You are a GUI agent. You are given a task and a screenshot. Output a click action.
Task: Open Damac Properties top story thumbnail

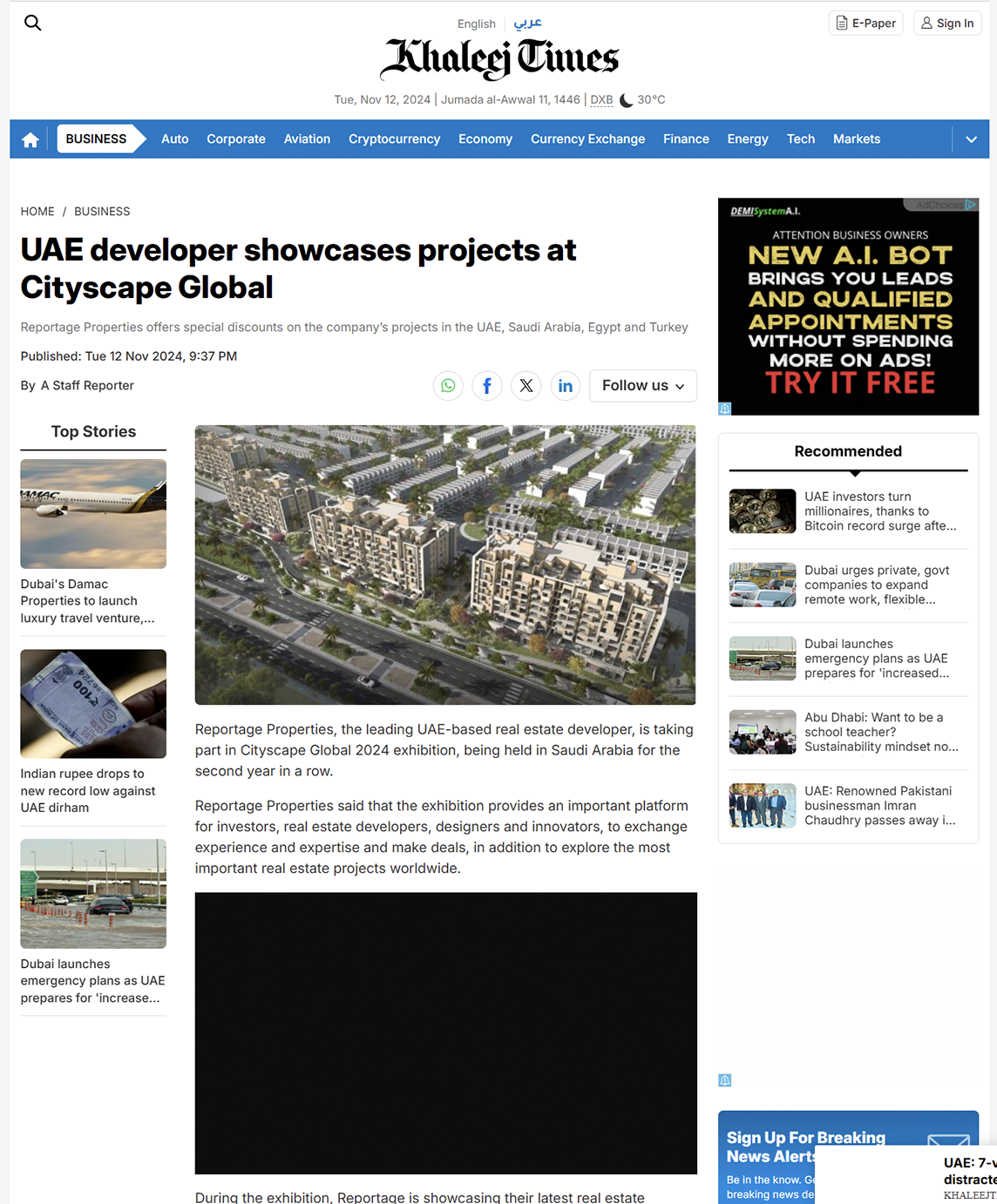[93, 514]
